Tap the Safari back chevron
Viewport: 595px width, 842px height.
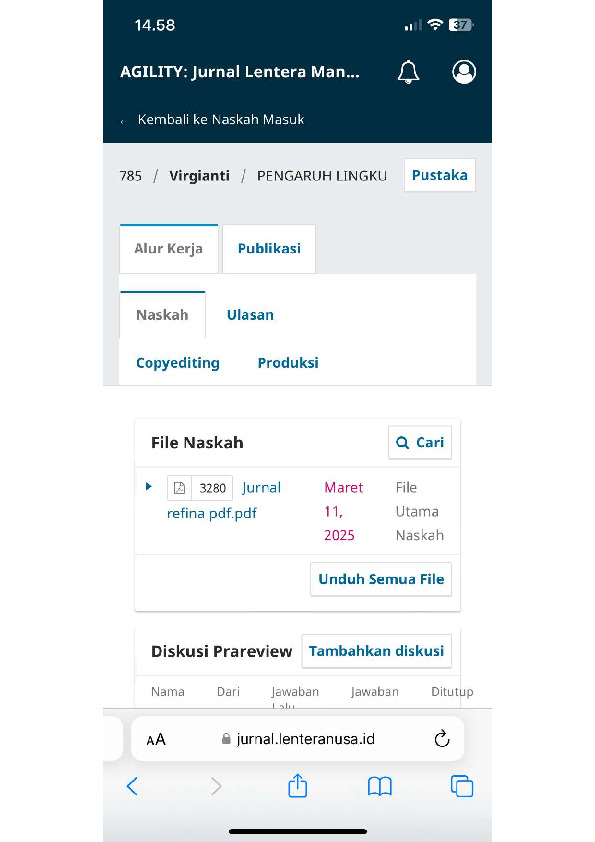coord(132,786)
